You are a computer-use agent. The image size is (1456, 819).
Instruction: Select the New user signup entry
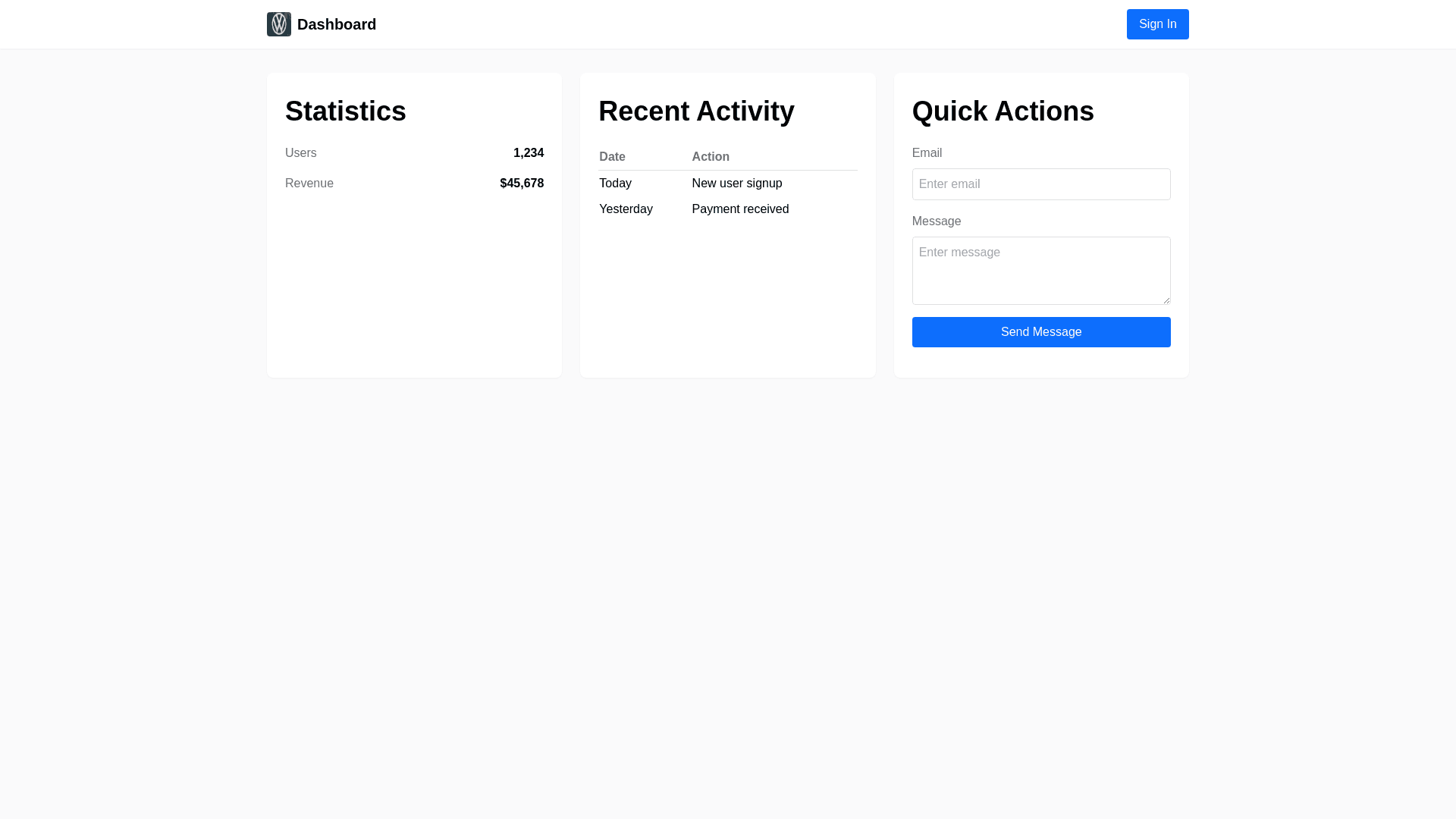736,184
